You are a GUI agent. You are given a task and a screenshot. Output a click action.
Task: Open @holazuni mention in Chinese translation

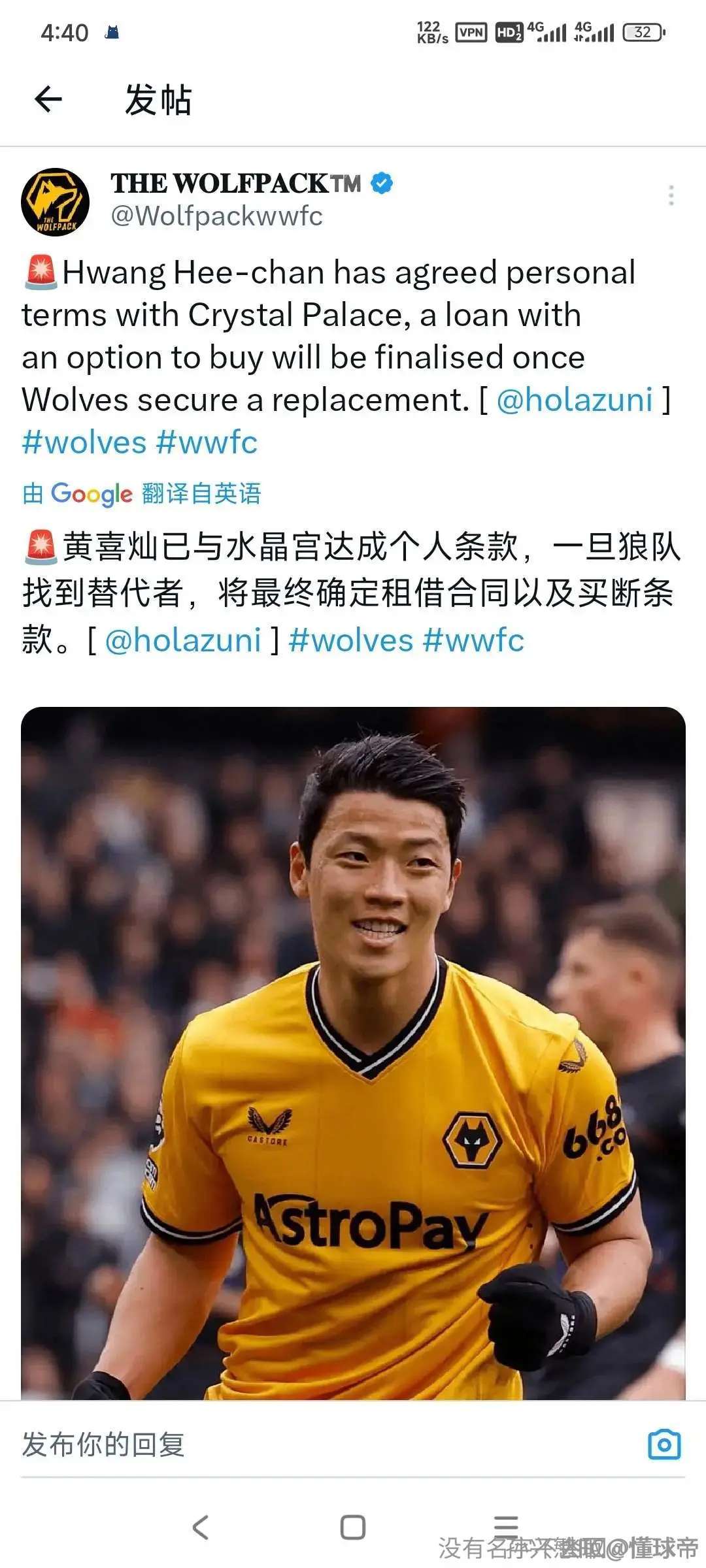tap(183, 640)
